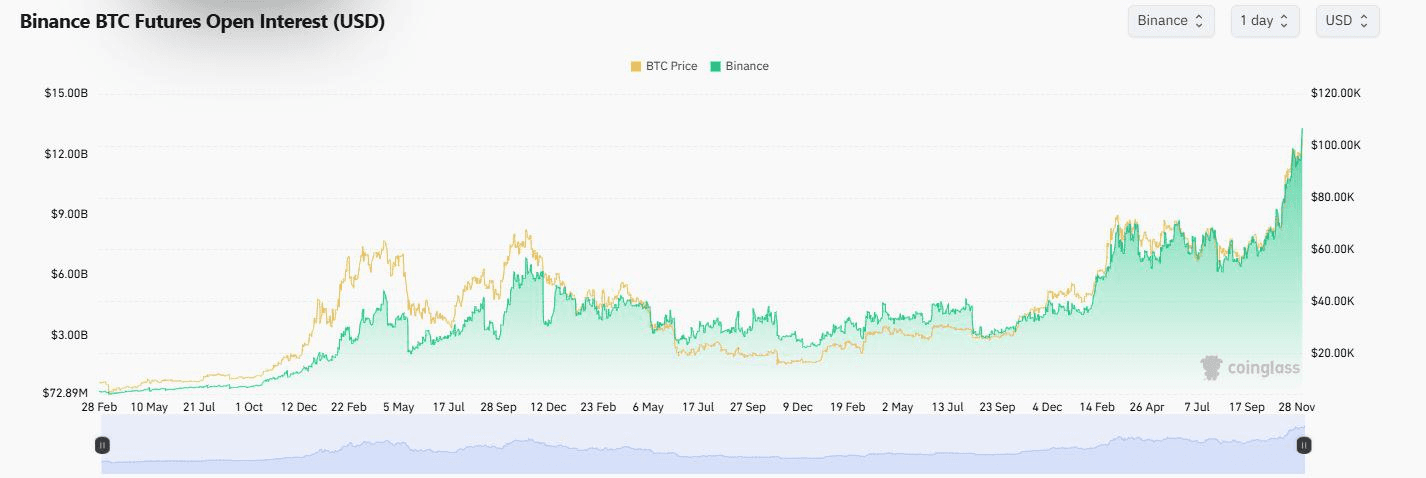Click the 22 Feb date label
This screenshot has width=1426, height=478.
(x=349, y=407)
